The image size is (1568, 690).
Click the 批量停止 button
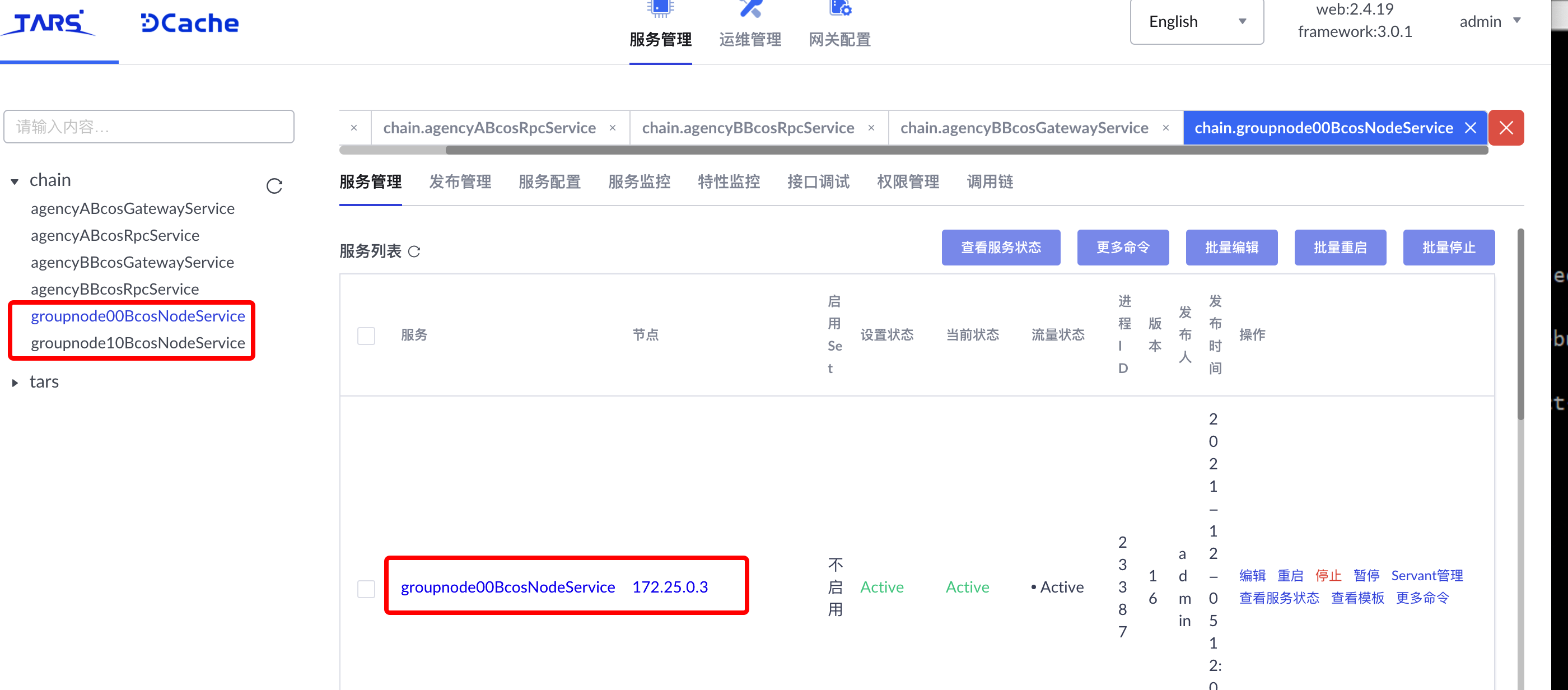click(1449, 247)
